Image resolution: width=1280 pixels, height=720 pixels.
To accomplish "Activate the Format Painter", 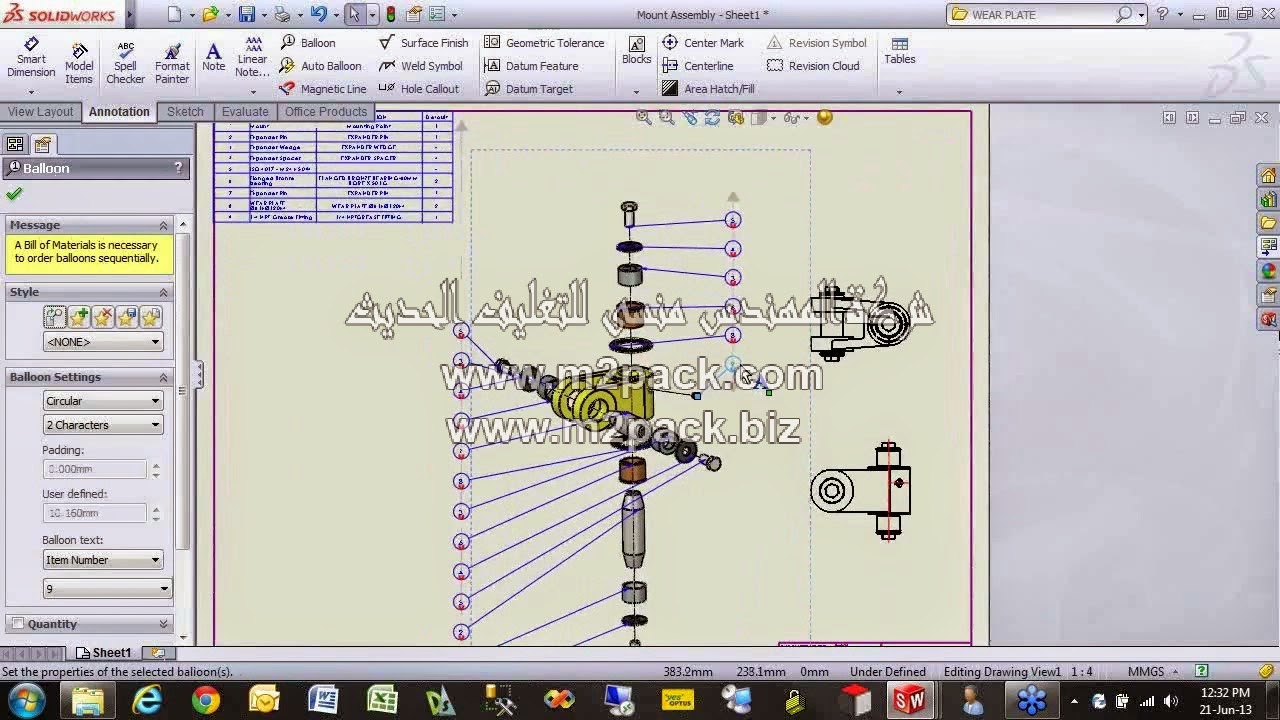I will click(172, 63).
